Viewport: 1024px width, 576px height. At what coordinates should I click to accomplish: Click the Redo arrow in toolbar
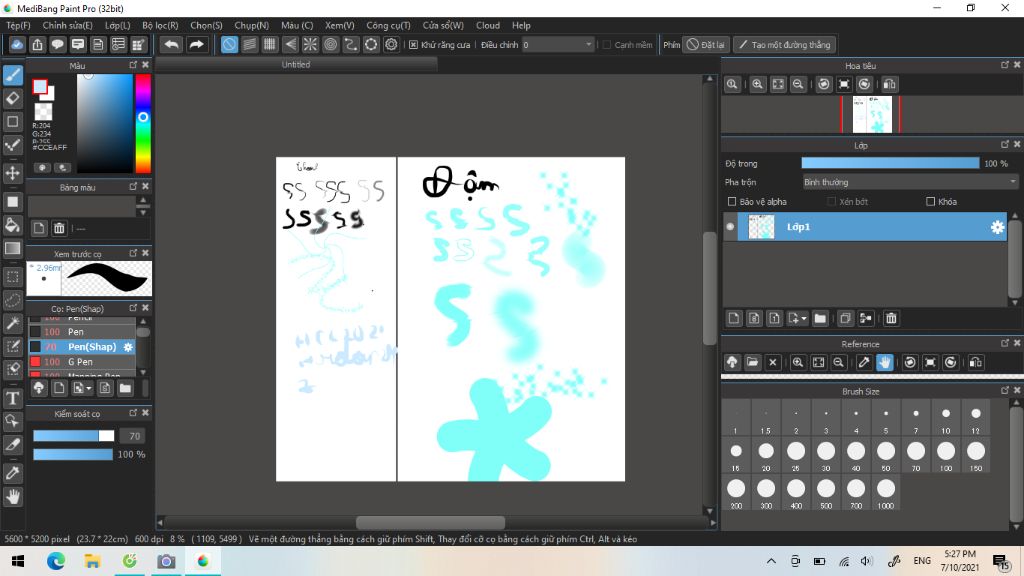tap(196, 44)
